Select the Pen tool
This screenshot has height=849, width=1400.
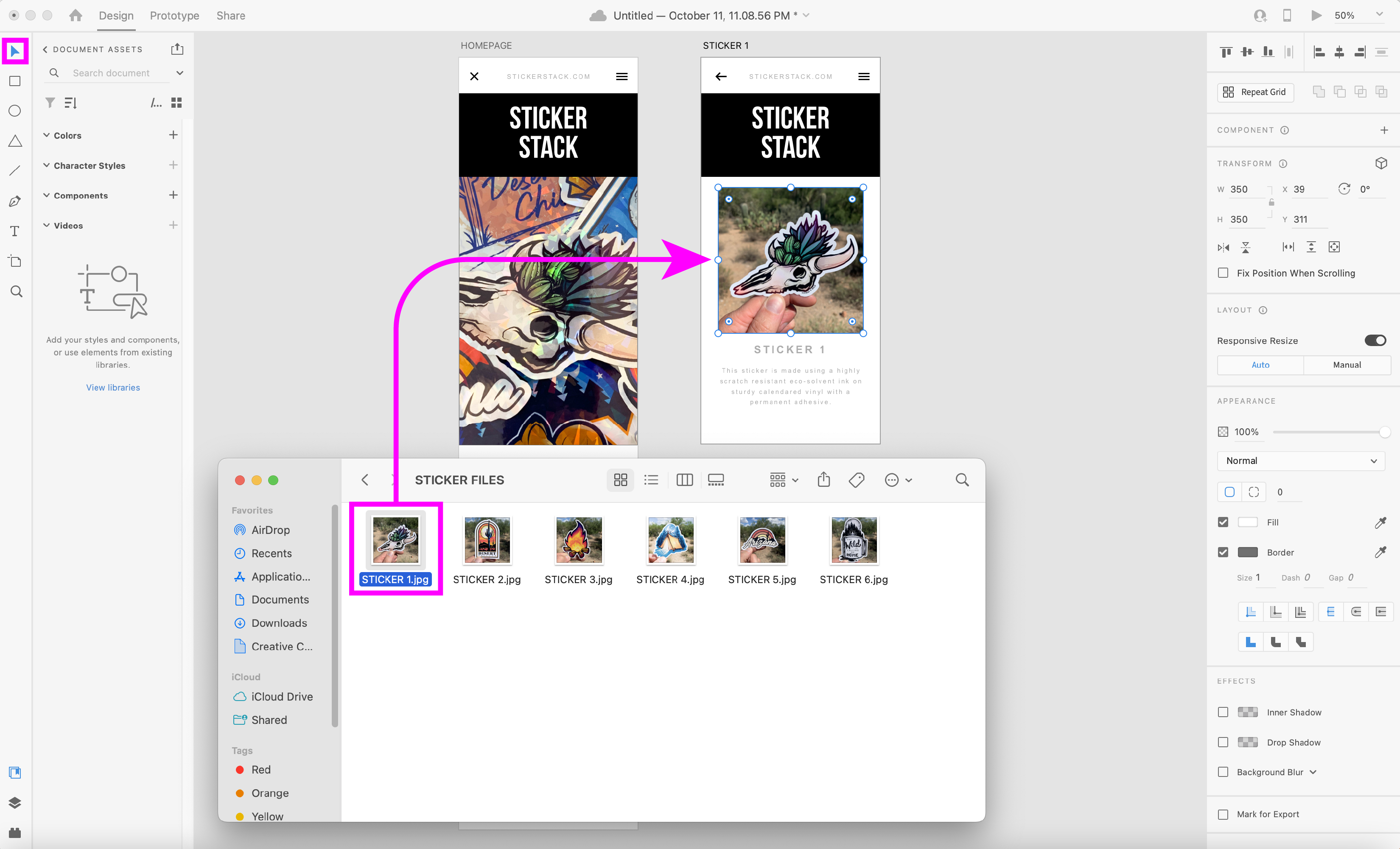[x=15, y=201]
